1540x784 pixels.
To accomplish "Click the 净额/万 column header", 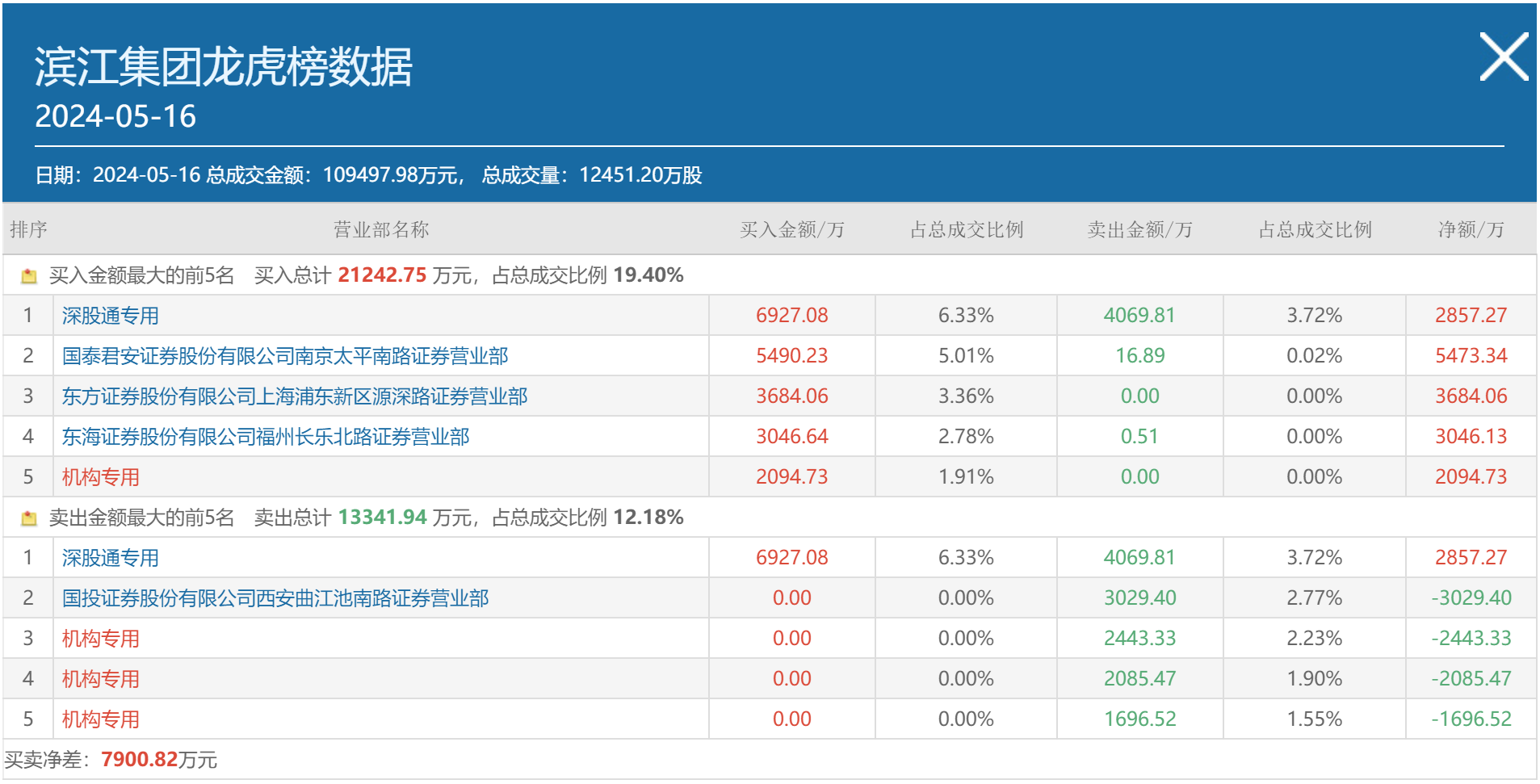I will click(1471, 230).
